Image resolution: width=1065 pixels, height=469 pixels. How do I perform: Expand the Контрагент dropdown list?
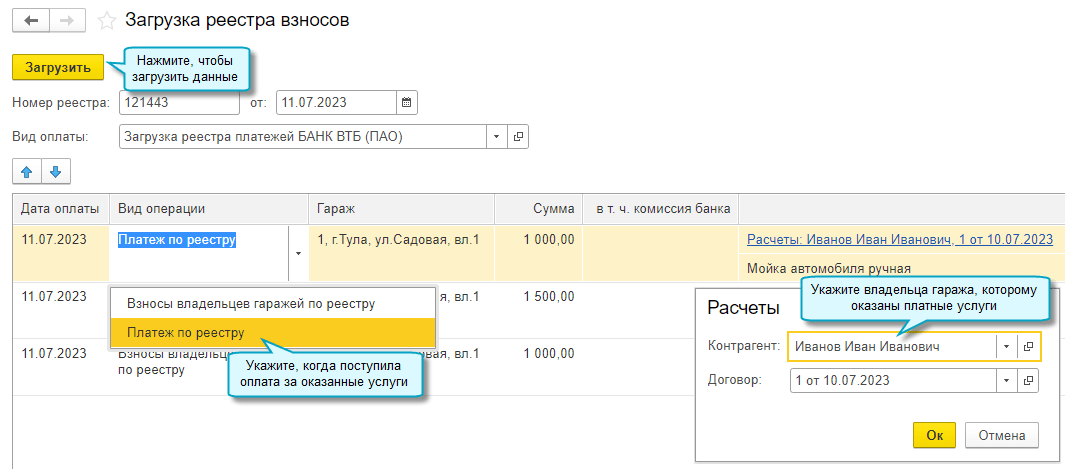point(1006,346)
